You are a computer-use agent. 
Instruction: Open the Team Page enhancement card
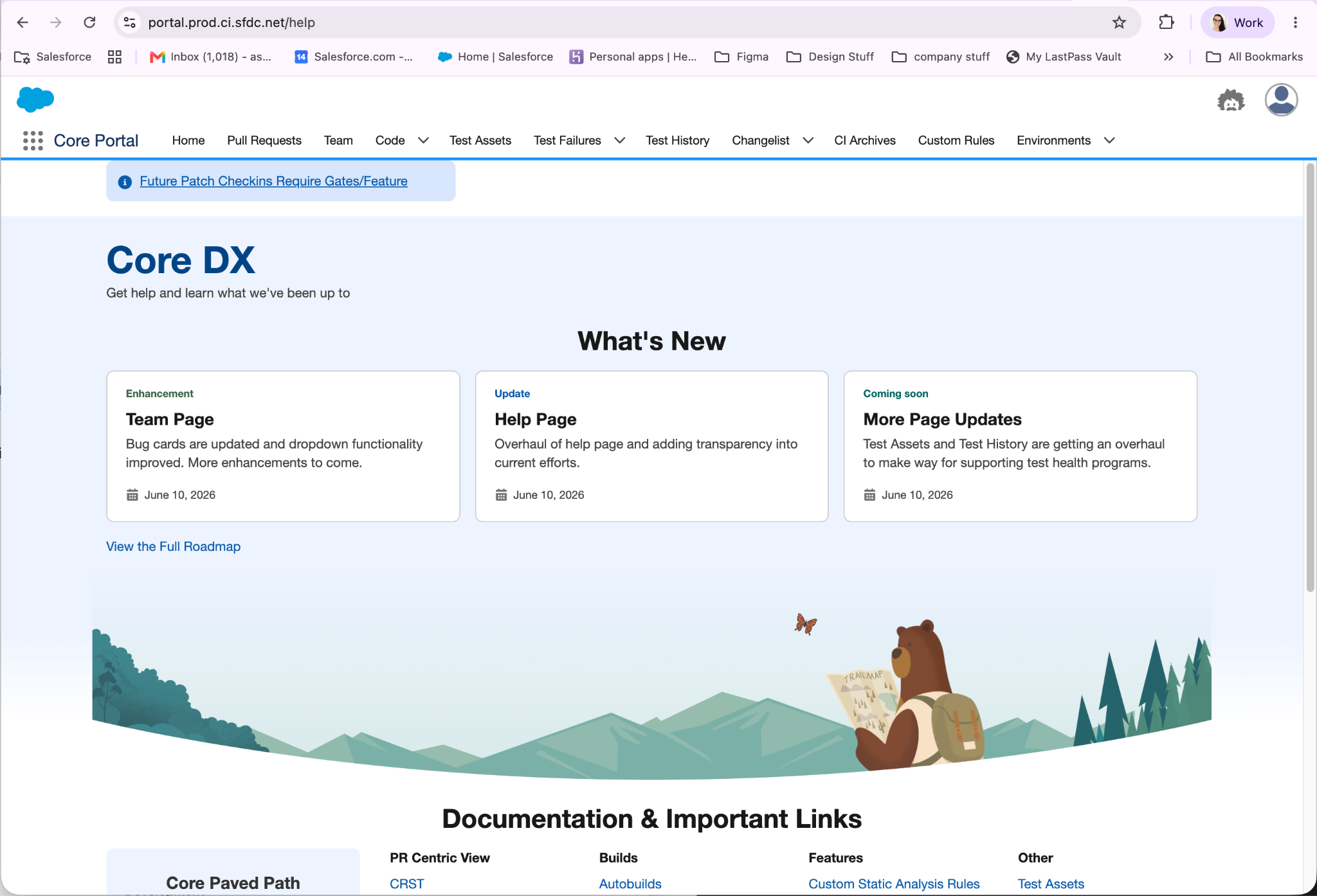click(283, 446)
